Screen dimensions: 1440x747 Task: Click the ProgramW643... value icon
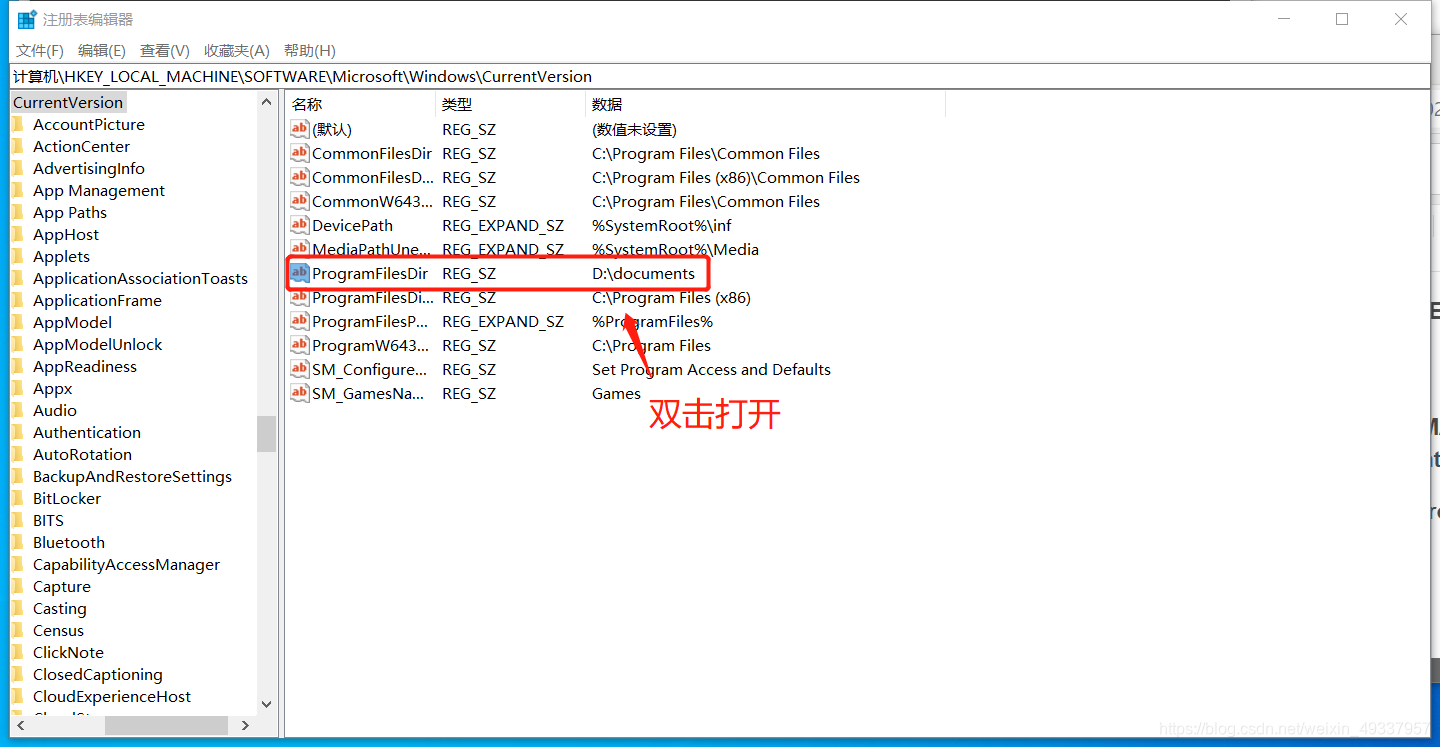pyautogui.click(x=300, y=345)
